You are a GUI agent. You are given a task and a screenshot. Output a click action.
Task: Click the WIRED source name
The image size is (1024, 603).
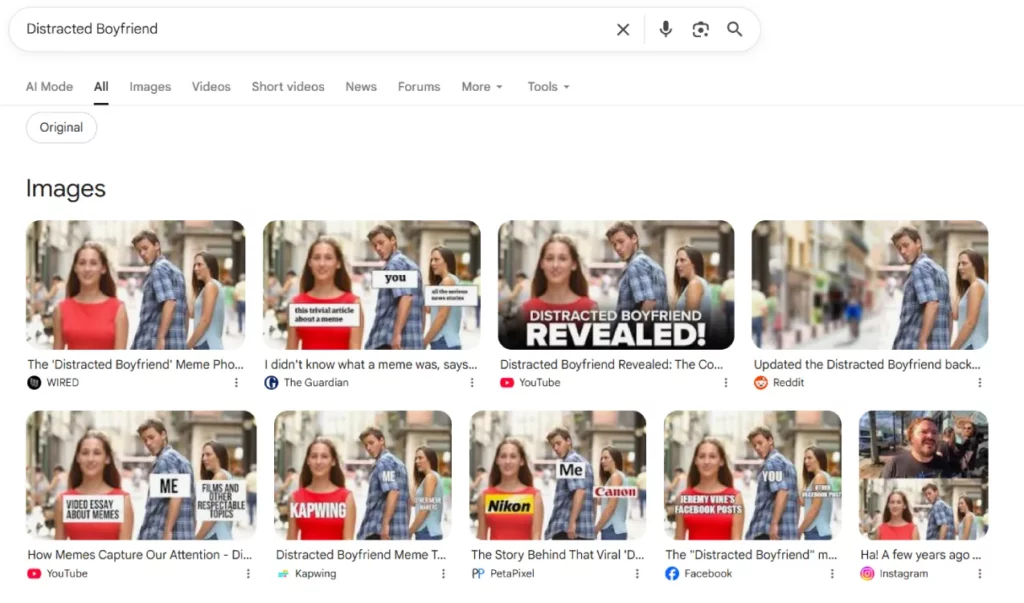pos(63,383)
